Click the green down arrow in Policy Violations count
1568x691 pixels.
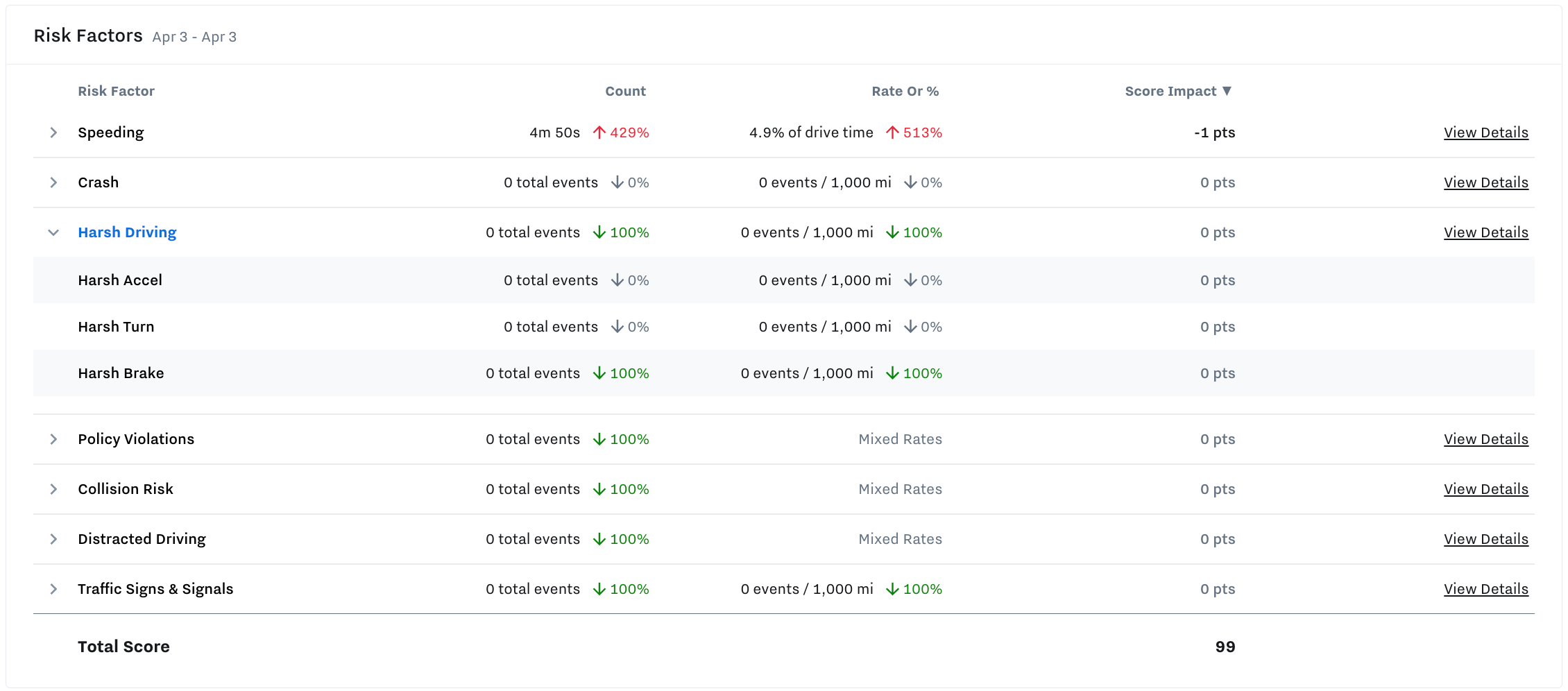tap(599, 439)
